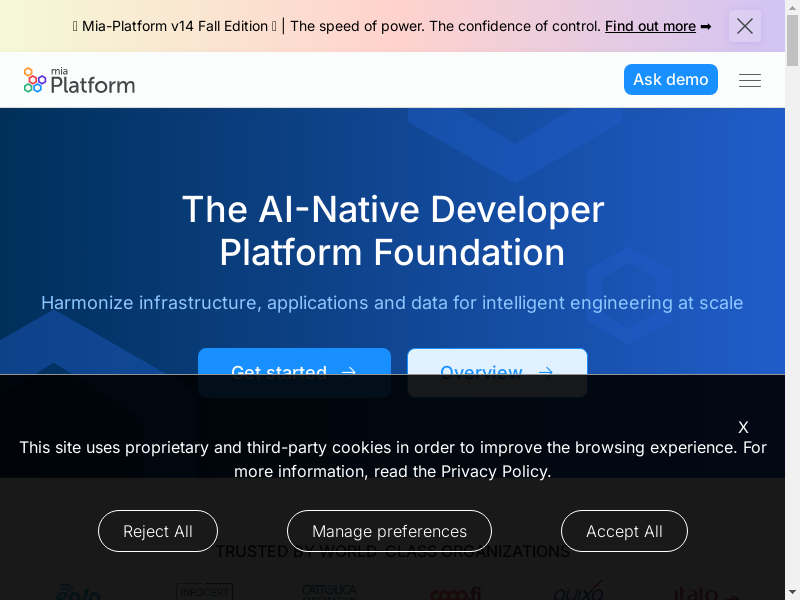Click the scrollbar down arrow
Image resolution: width=800 pixels, height=600 pixels.
[x=793, y=594]
